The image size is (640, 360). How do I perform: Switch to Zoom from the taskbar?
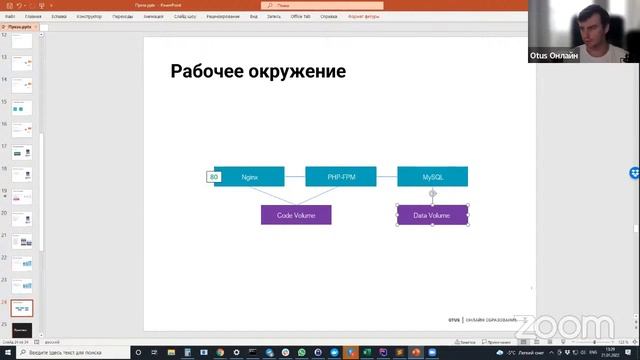(x=432, y=353)
